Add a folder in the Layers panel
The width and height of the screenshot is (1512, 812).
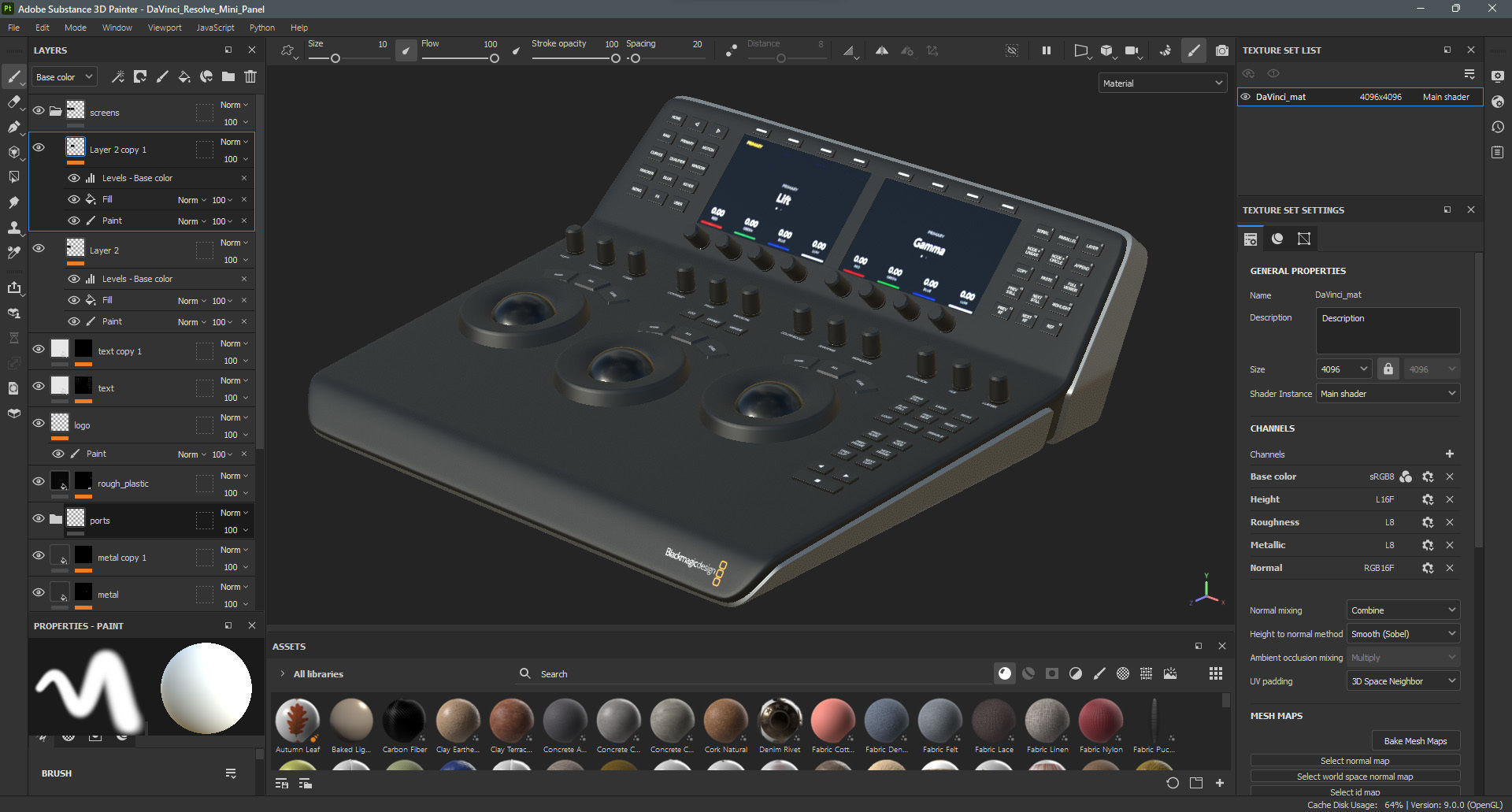pyautogui.click(x=228, y=76)
